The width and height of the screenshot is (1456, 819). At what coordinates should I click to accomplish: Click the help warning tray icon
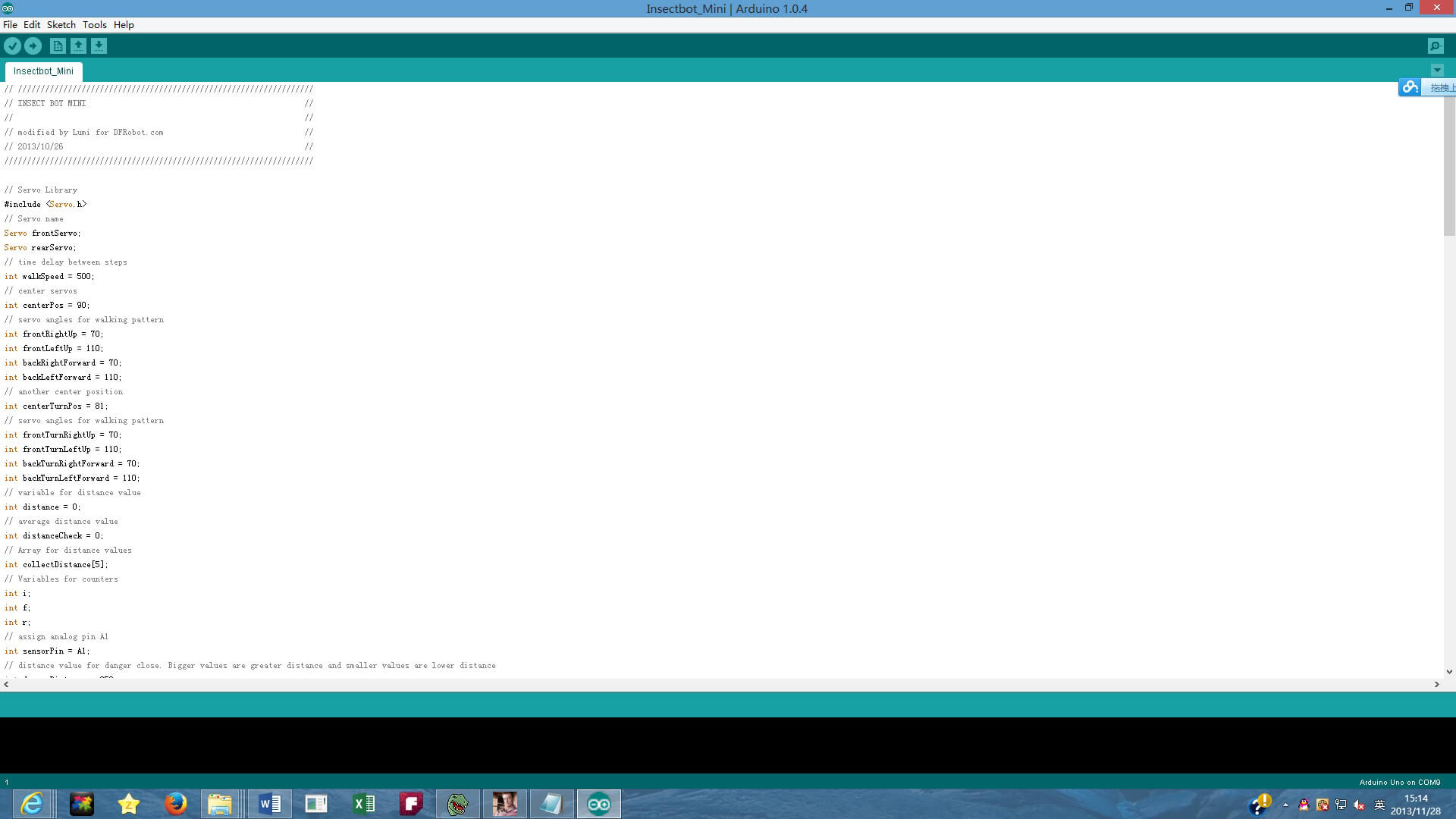click(x=1260, y=804)
